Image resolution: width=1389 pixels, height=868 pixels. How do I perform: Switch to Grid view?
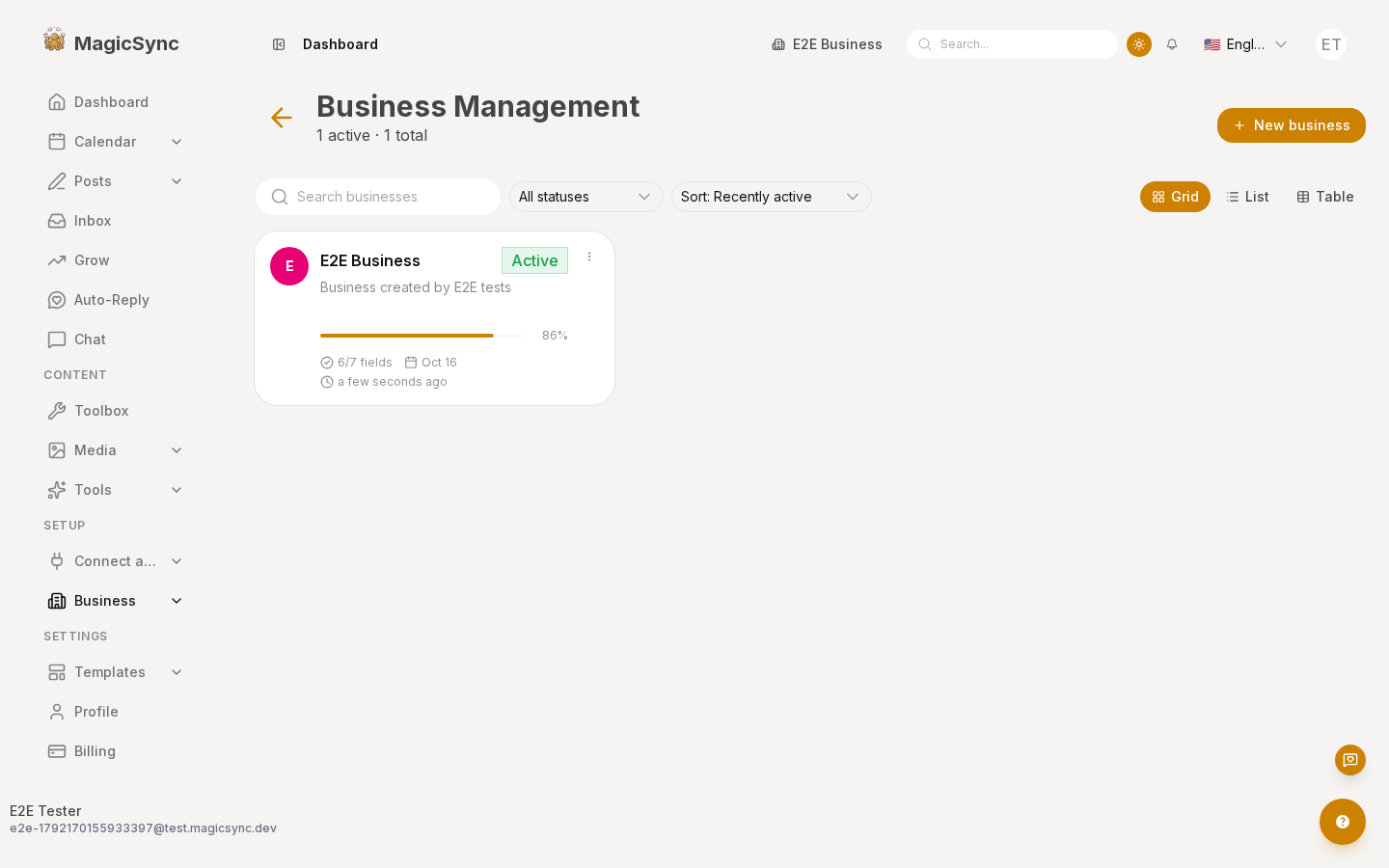[1175, 197]
